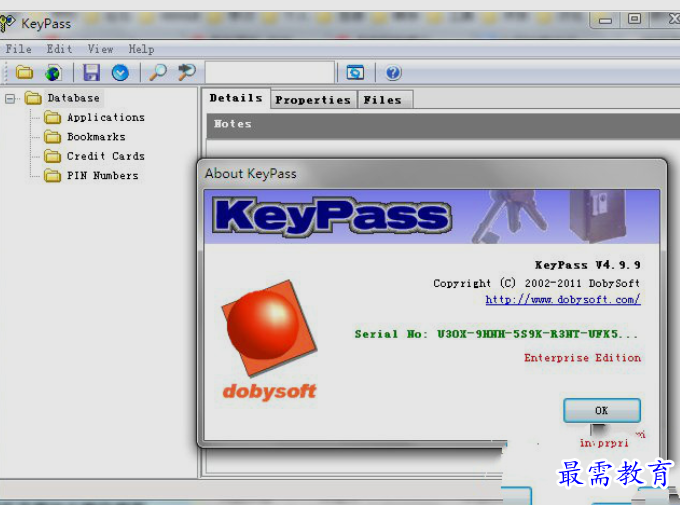Switch to the Details tab
680x505 pixels.
[x=236, y=98]
